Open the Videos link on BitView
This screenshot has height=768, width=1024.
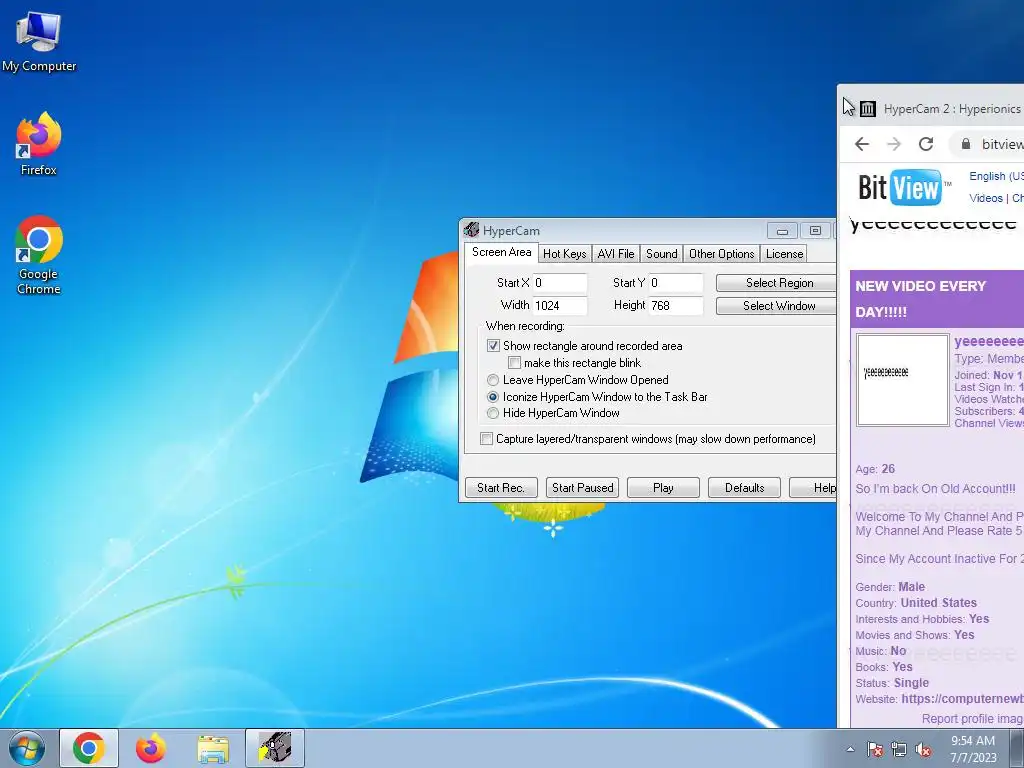point(985,199)
